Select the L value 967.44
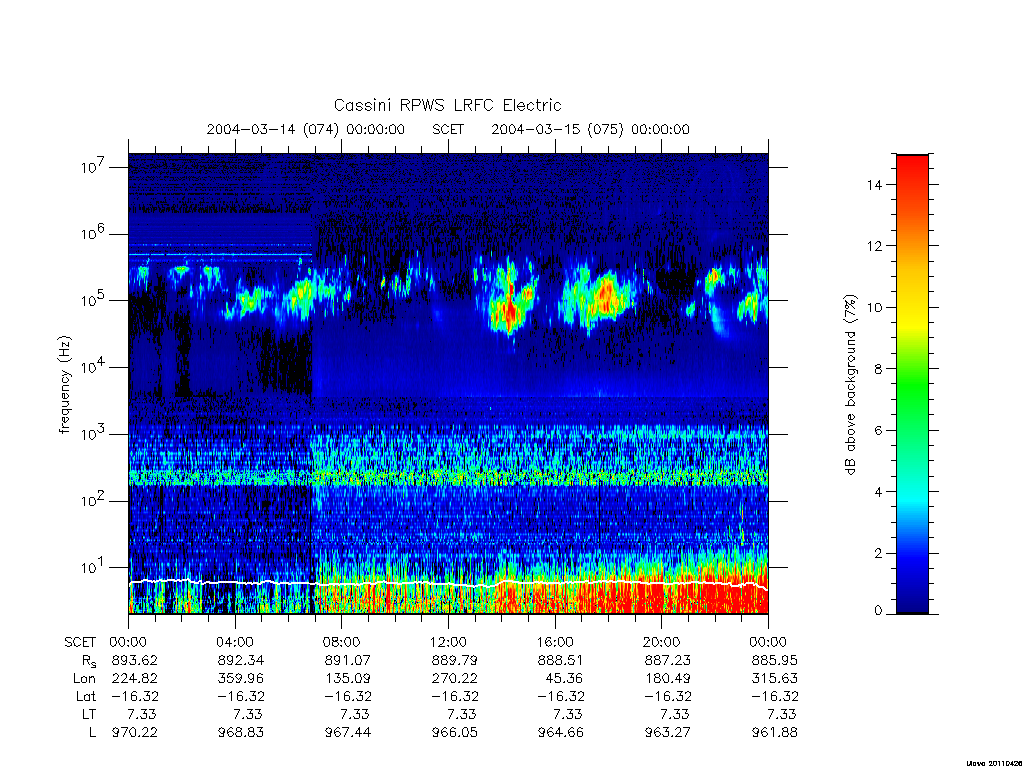Screen dimensions: 1024x768 [x=347, y=732]
